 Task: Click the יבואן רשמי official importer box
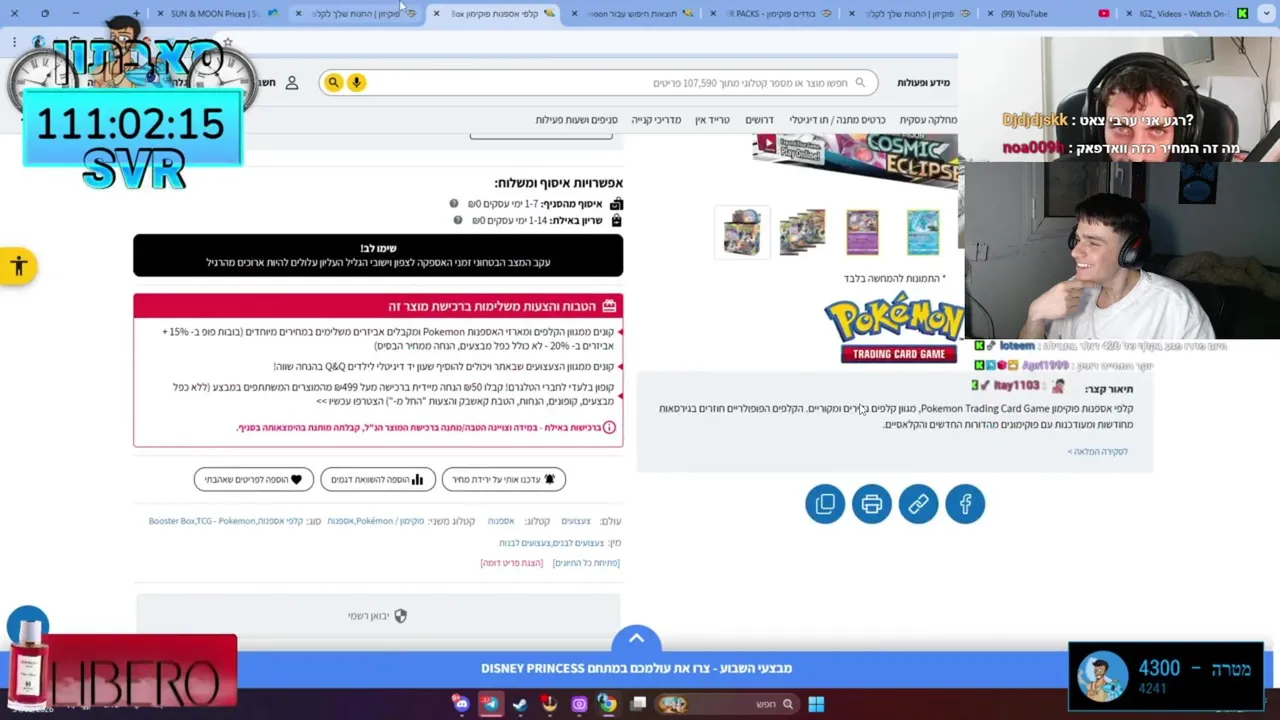click(378, 616)
